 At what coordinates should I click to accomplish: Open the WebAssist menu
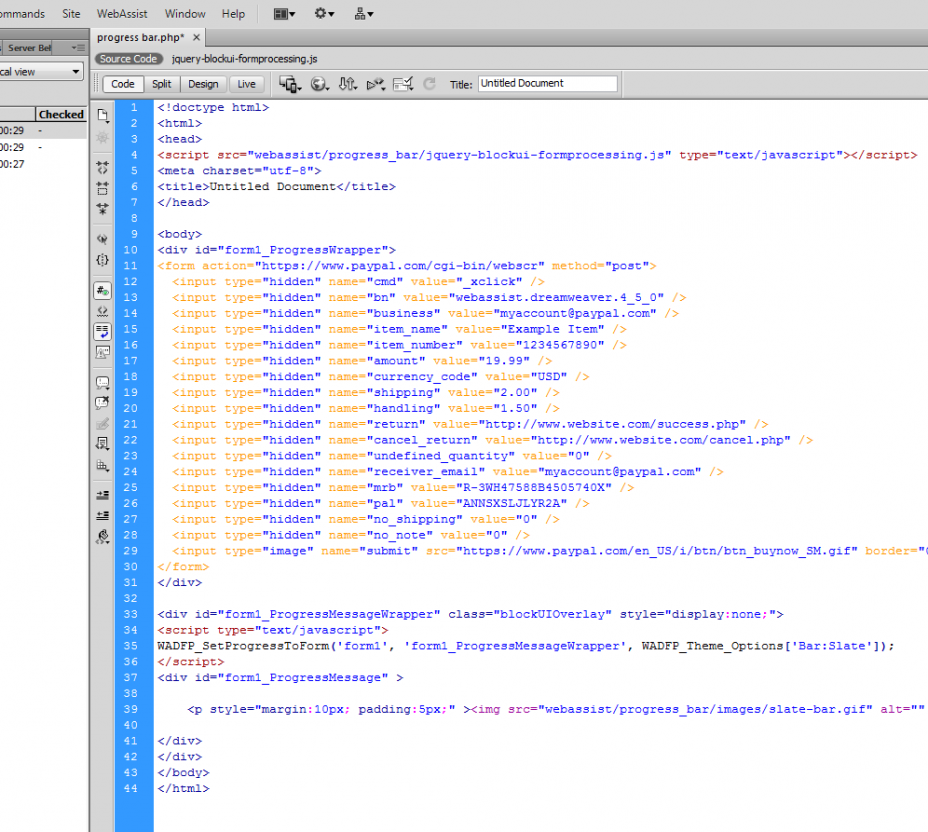[x=122, y=14]
